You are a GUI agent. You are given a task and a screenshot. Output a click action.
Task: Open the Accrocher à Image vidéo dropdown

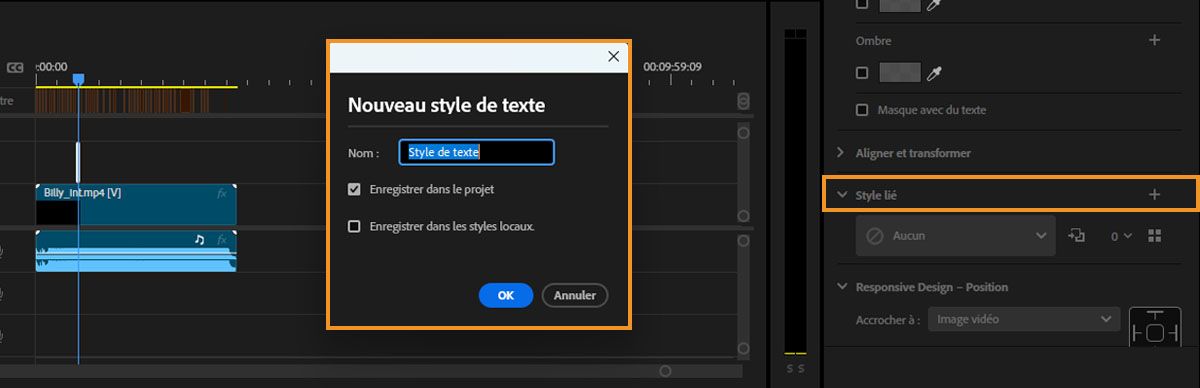tap(1023, 319)
